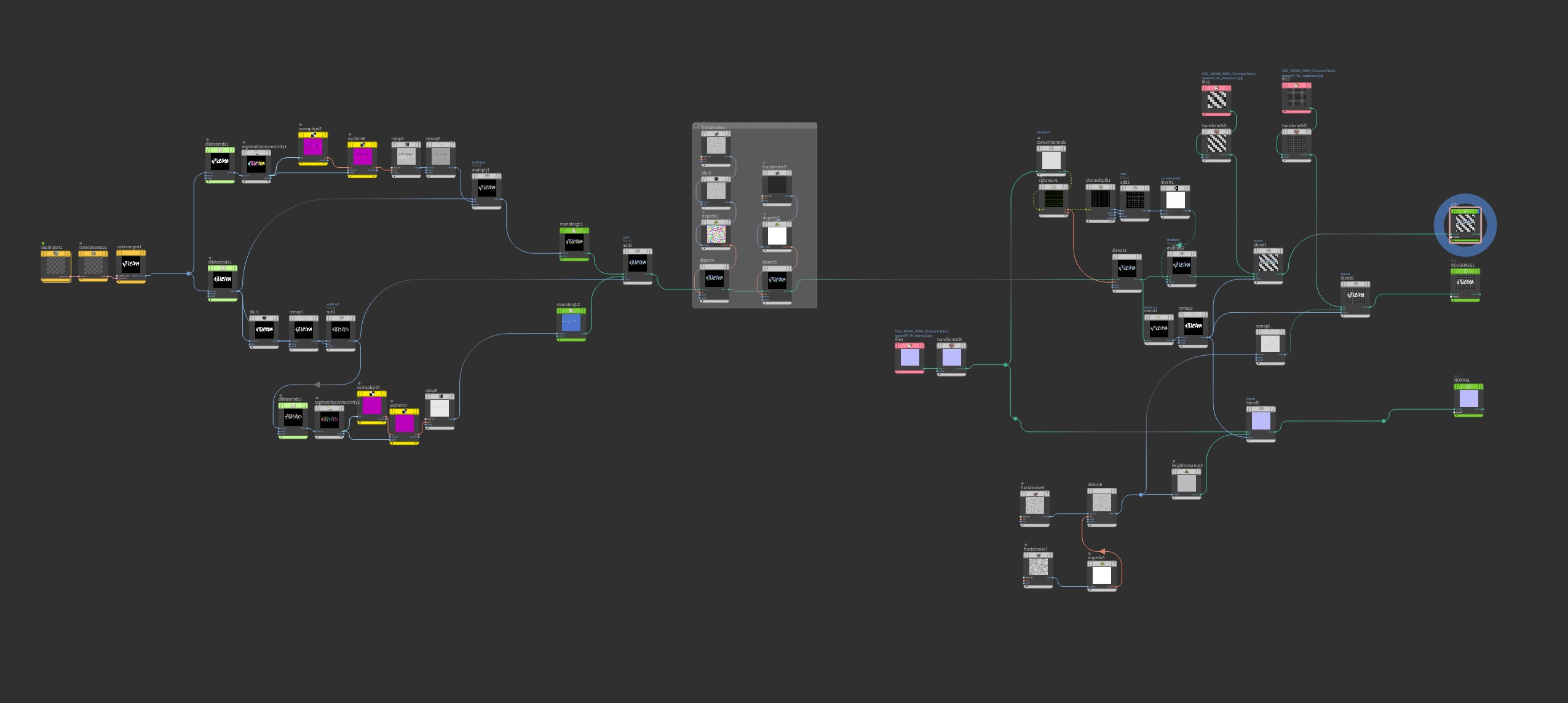Select the heighttonormal2 node
The image size is (1568, 703).
coord(1187,484)
